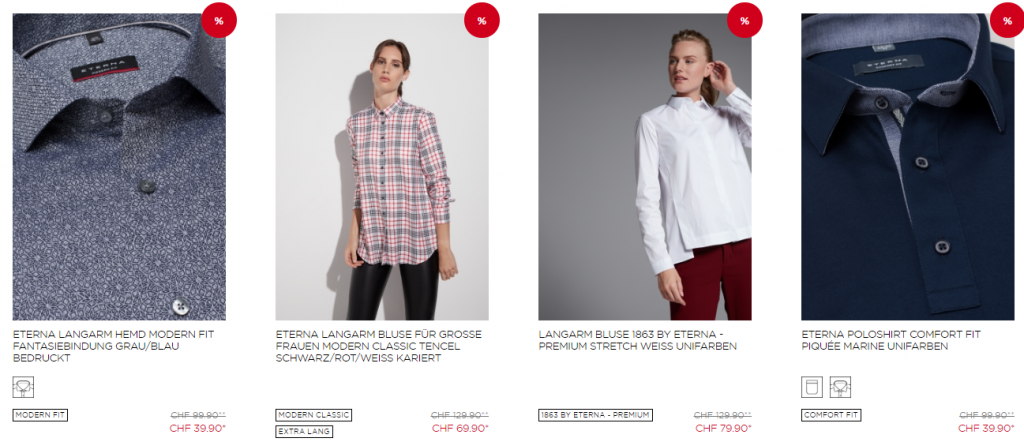Click the CHF 69.90 sale price
This screenshot has width=1024, height=442.
coord(460,428)
